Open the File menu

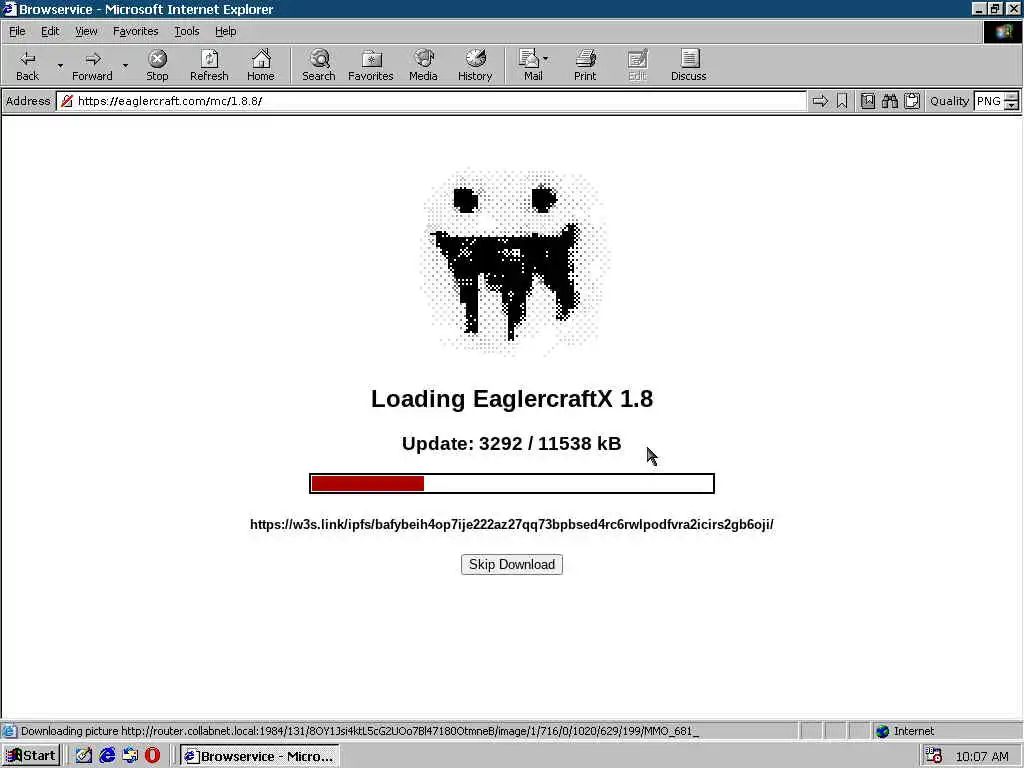pyautogui.click(x=17, y=31)
